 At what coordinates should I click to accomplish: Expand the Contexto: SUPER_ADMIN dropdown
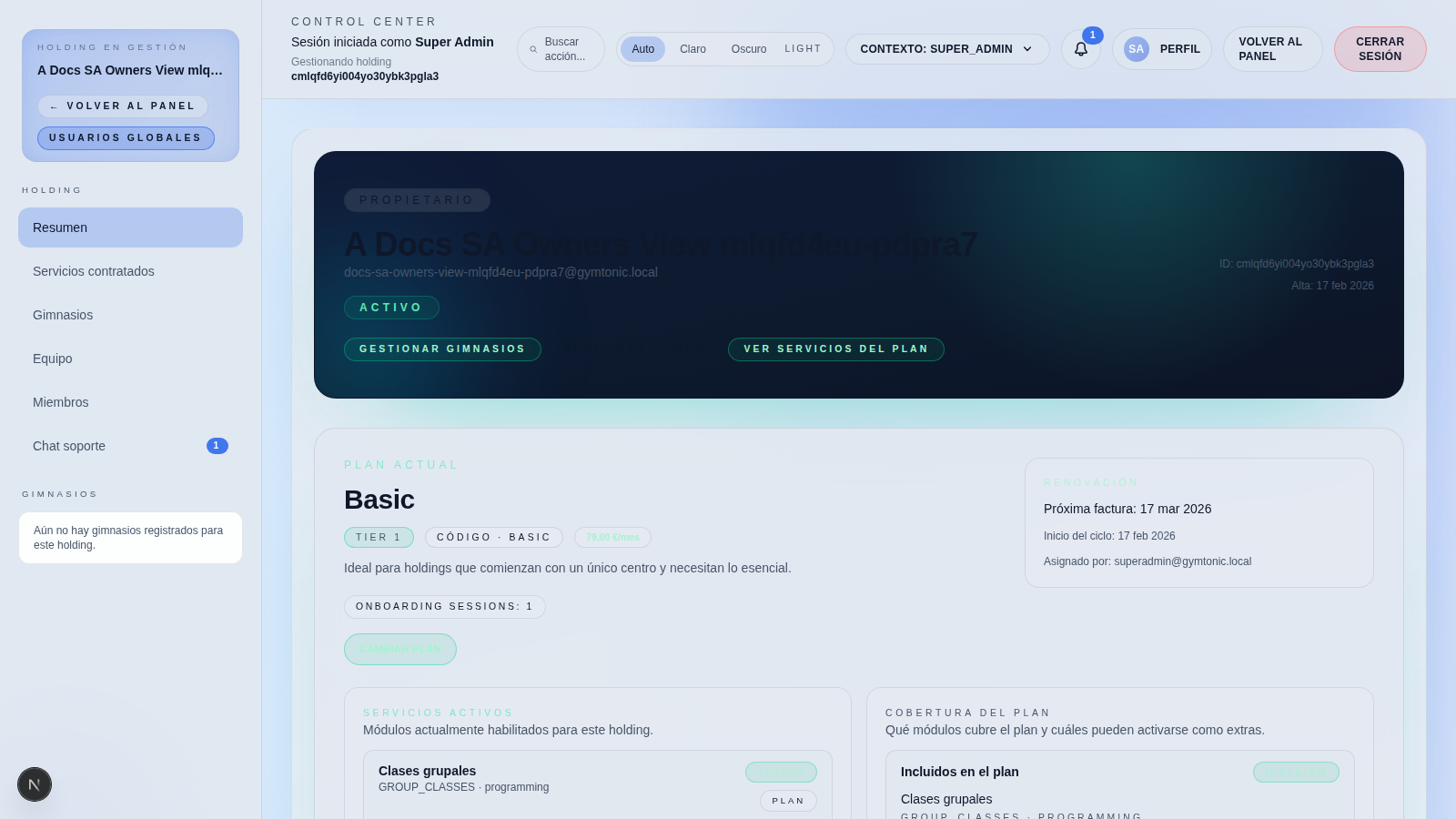tap(946, 49)
